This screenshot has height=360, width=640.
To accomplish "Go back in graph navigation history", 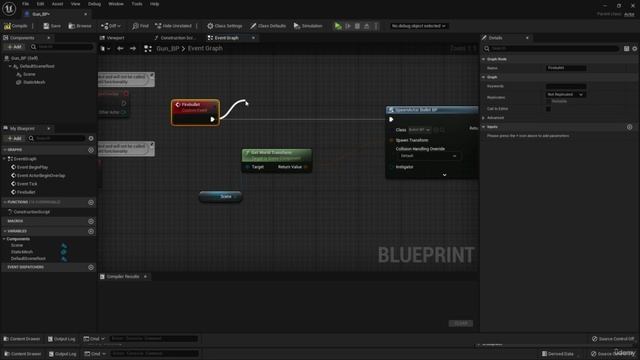I will pyautogui.click(x=120, y=48).
